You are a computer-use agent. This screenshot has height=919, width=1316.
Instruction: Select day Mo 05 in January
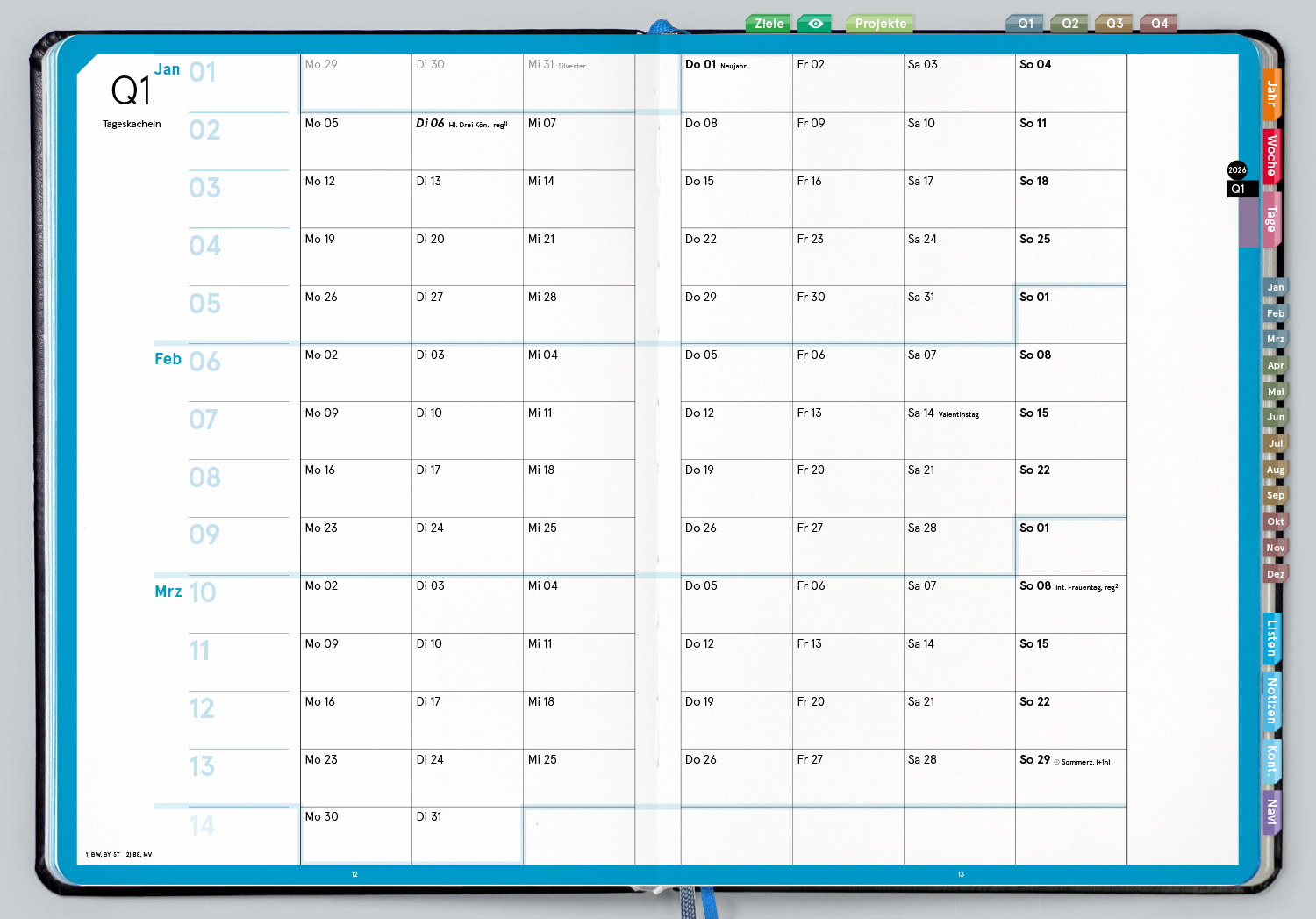click(356, 141)
